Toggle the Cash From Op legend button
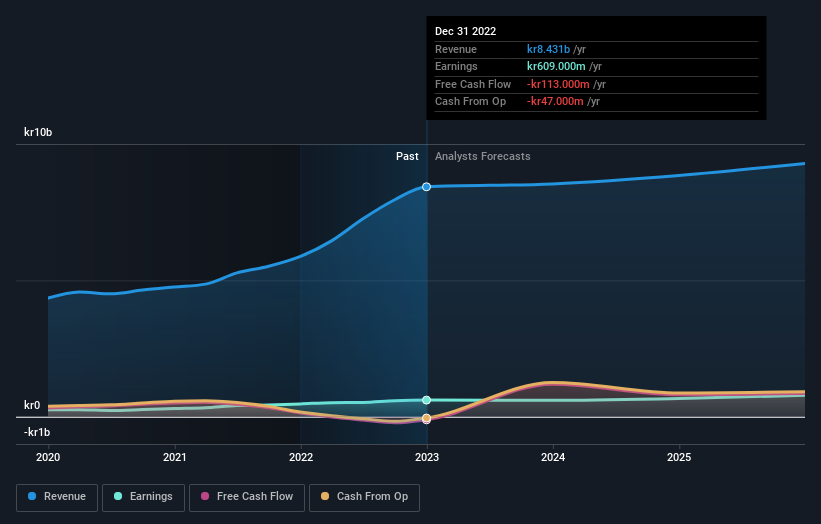The image size is (821, 524). click(x=364, y=497)
